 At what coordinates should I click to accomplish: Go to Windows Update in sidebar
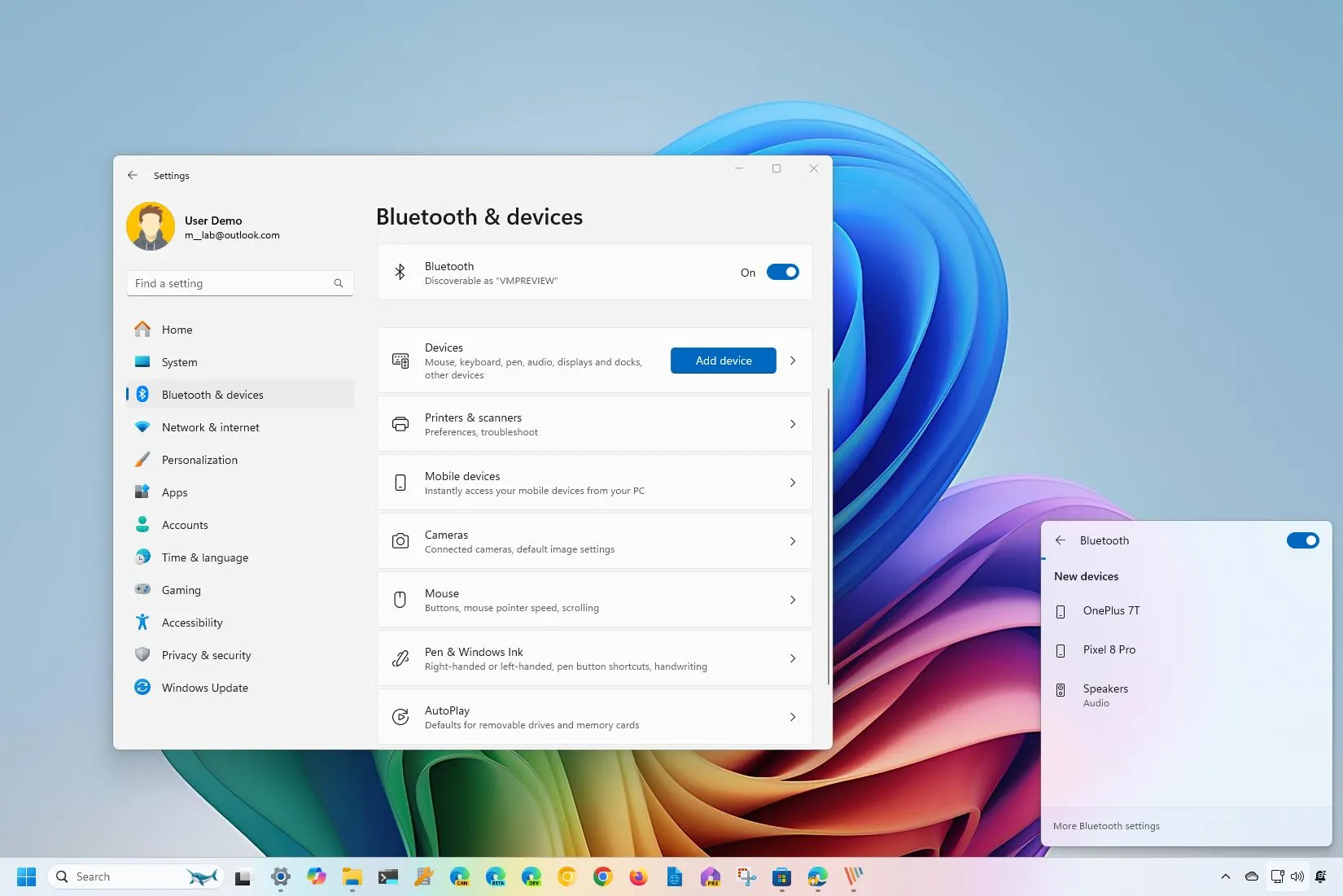[204, 688]
